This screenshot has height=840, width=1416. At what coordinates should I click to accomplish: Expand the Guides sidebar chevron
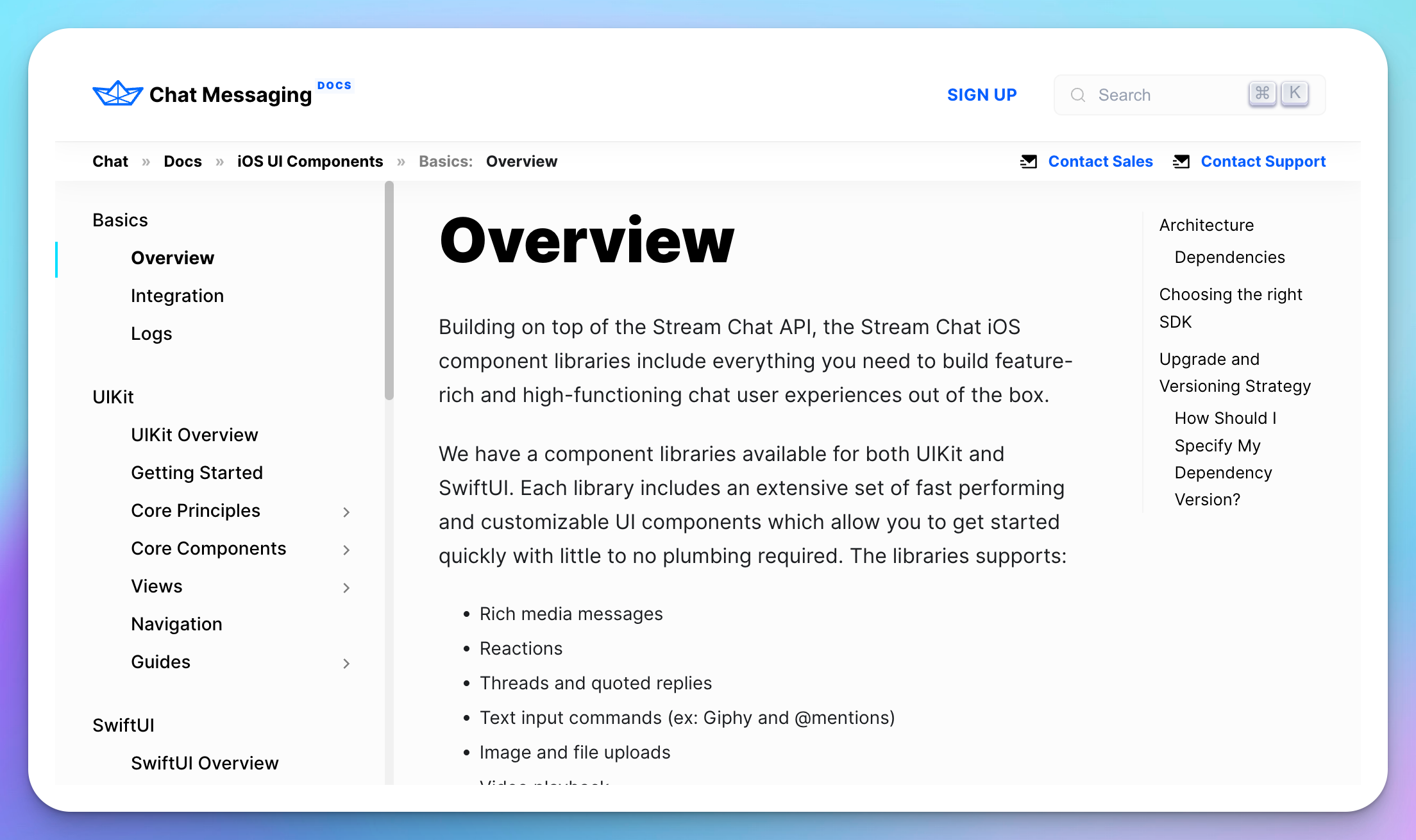tap(346, 663)
